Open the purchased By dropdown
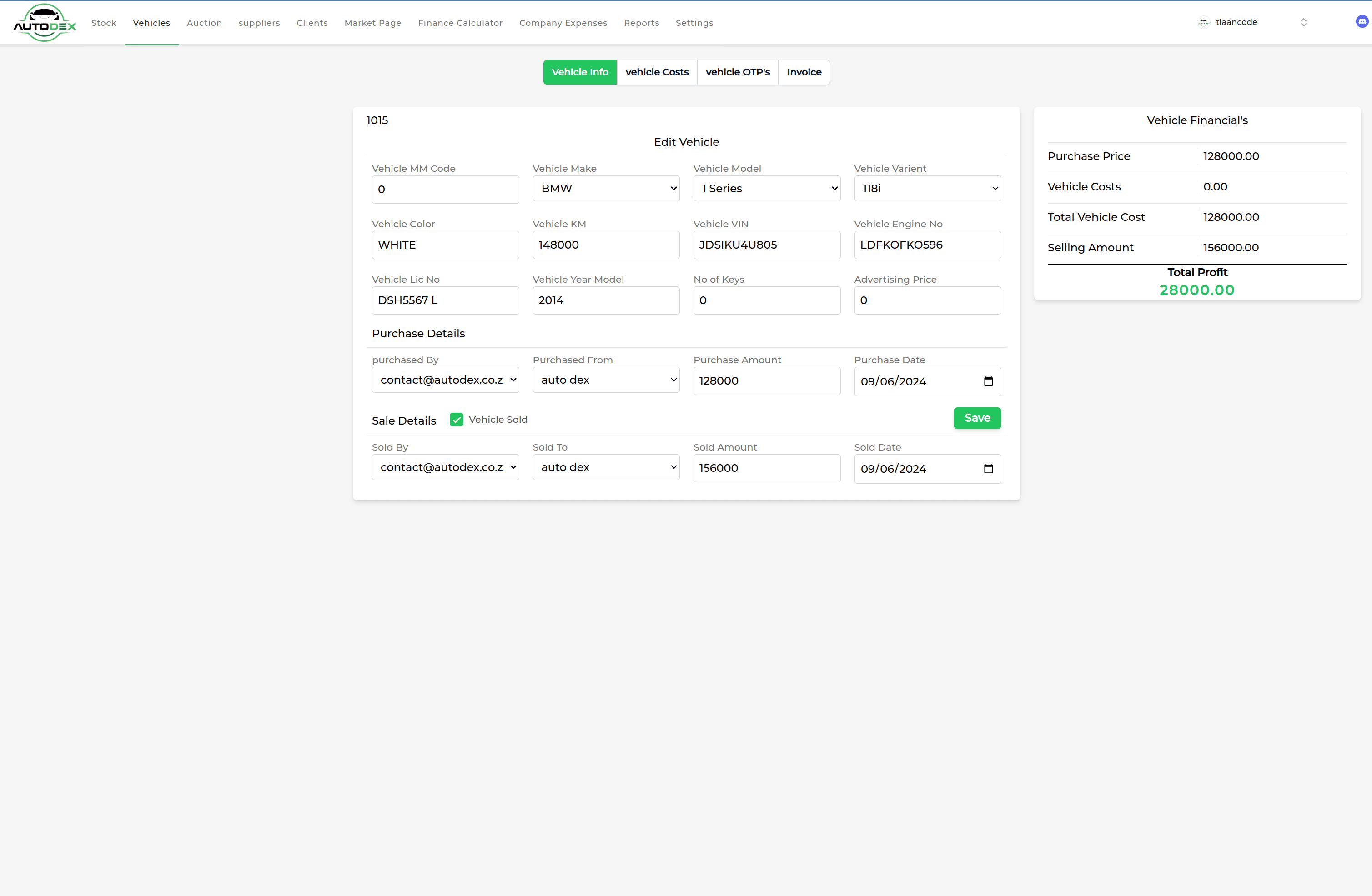1372x896 pixels. click(445, 380)
